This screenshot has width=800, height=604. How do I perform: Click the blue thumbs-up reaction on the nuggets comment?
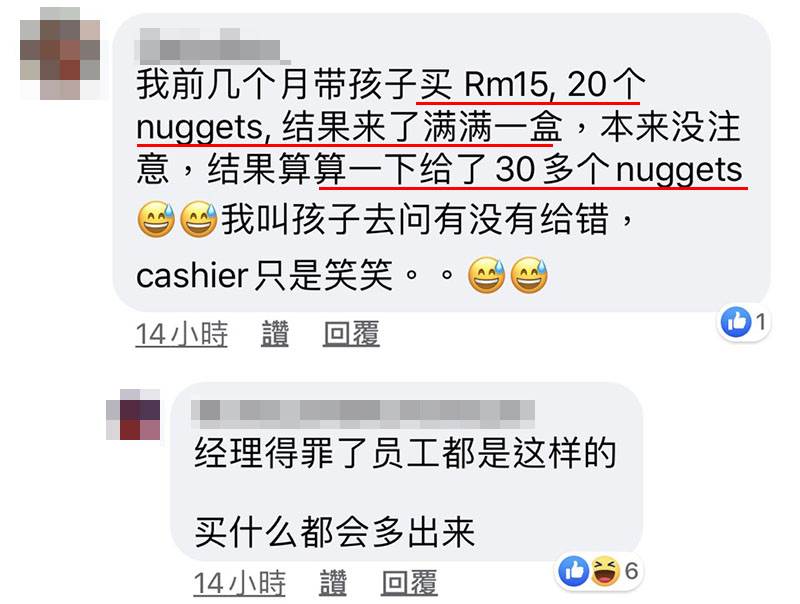coord(736,322)
